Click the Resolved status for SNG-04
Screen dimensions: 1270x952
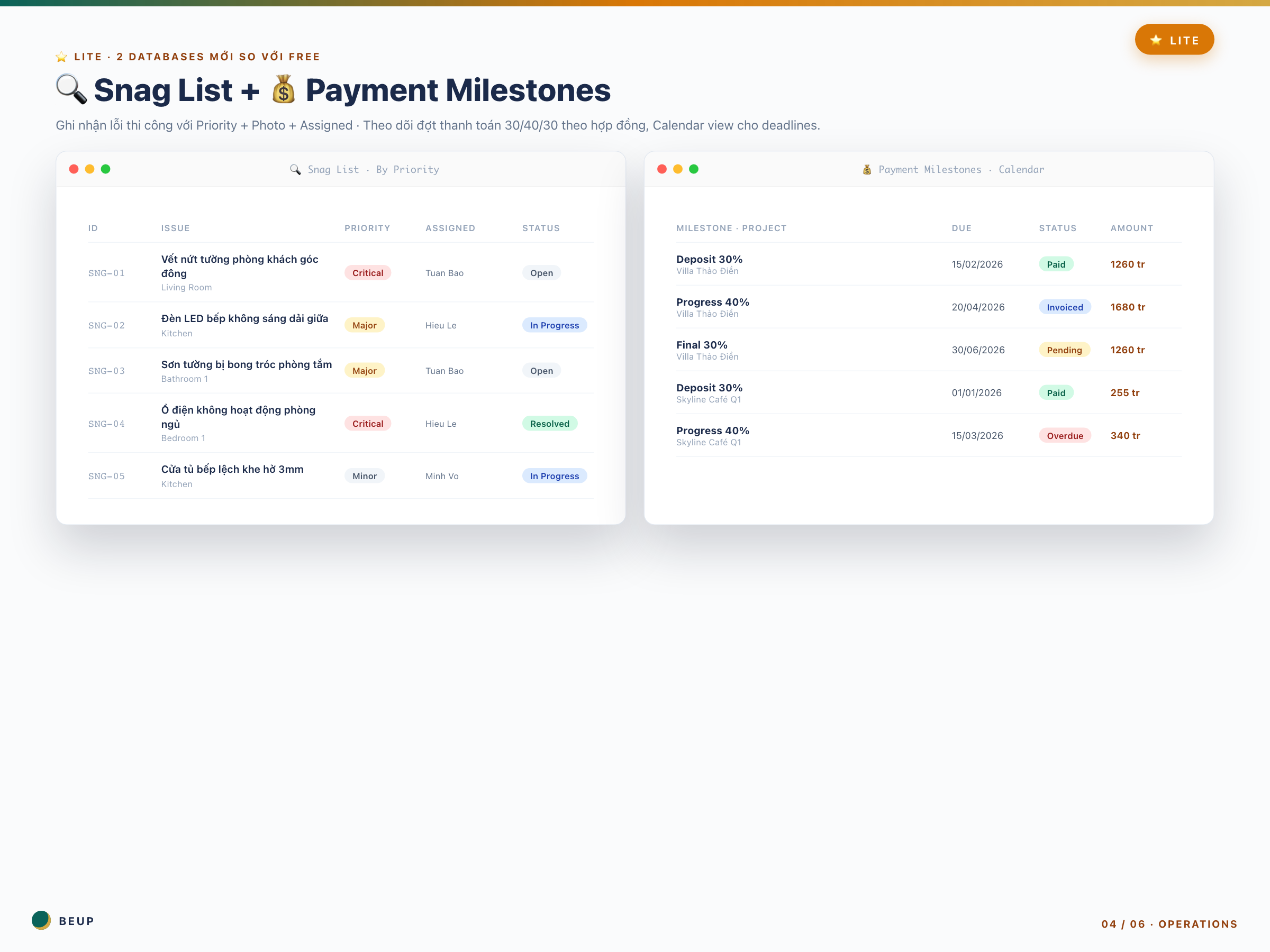click(x=549, y=424)
